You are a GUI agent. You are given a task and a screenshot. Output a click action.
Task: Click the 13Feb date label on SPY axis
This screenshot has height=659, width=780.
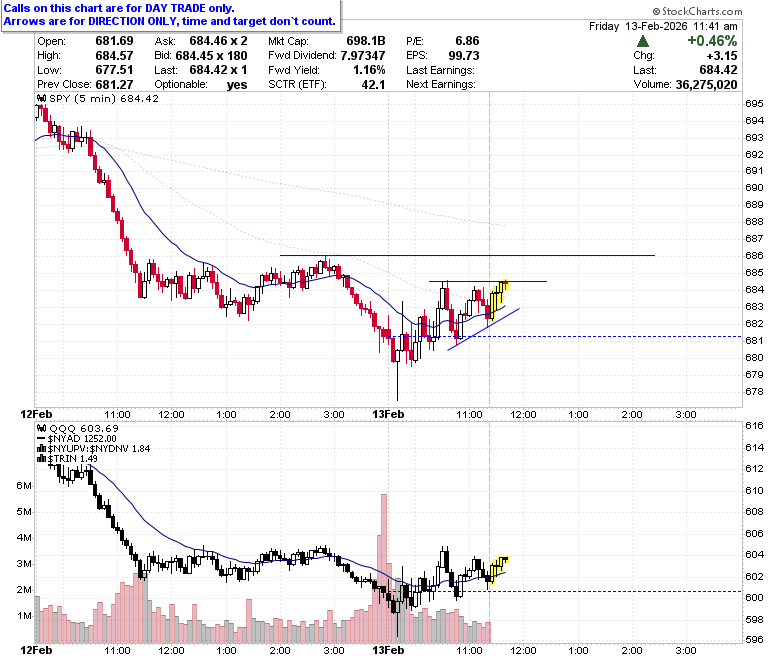[x=388, y=414]
